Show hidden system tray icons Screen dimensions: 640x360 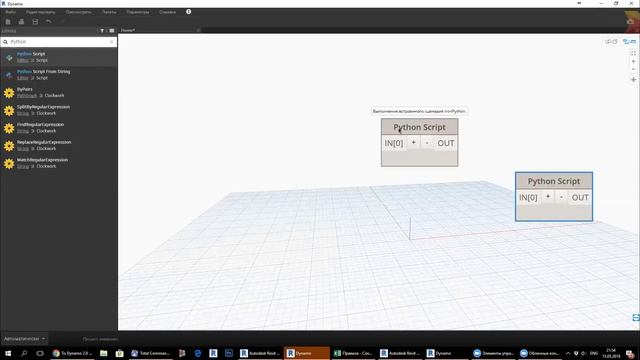[568, 353]
